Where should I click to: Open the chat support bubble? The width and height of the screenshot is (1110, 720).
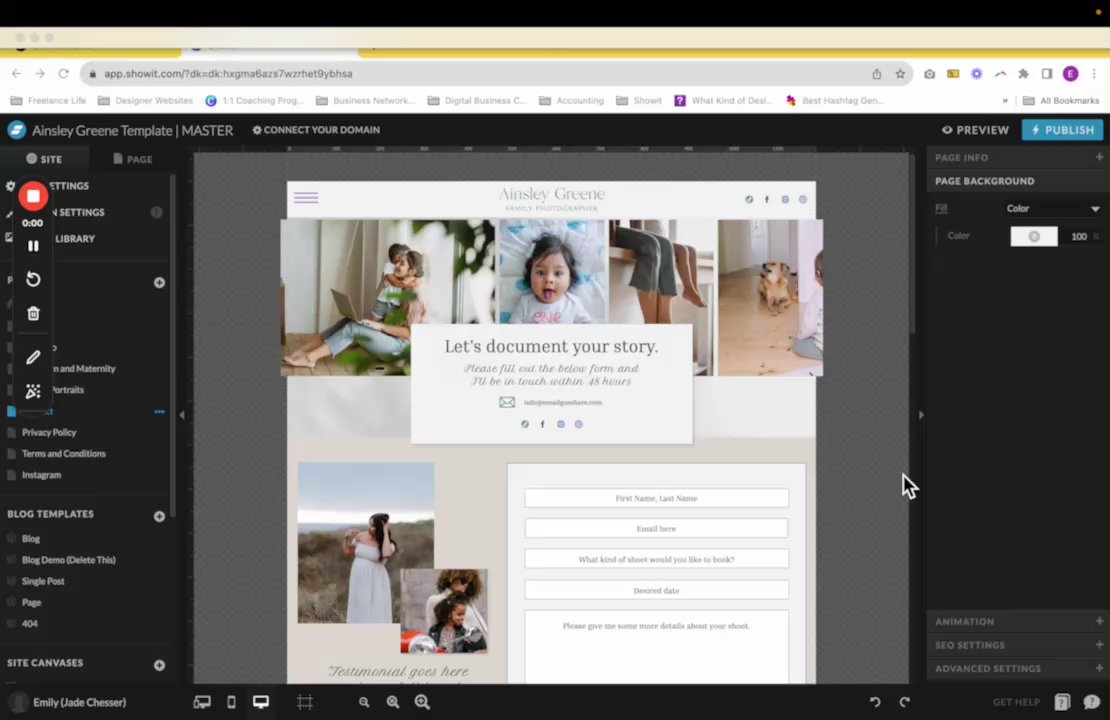tap(1092, 702)
